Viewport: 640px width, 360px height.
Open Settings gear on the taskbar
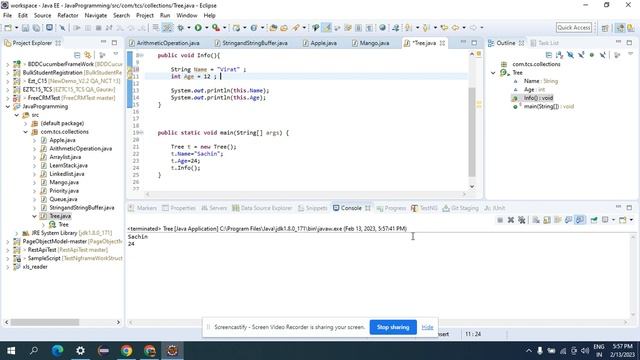80,351
